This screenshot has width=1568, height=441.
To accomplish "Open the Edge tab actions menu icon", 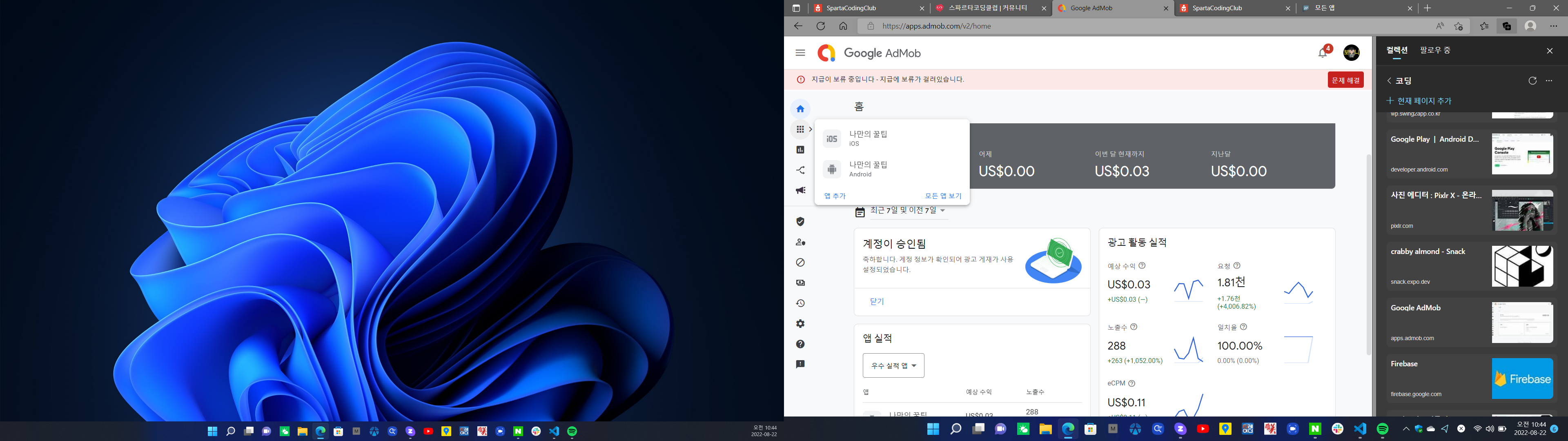I will point(795,8).
